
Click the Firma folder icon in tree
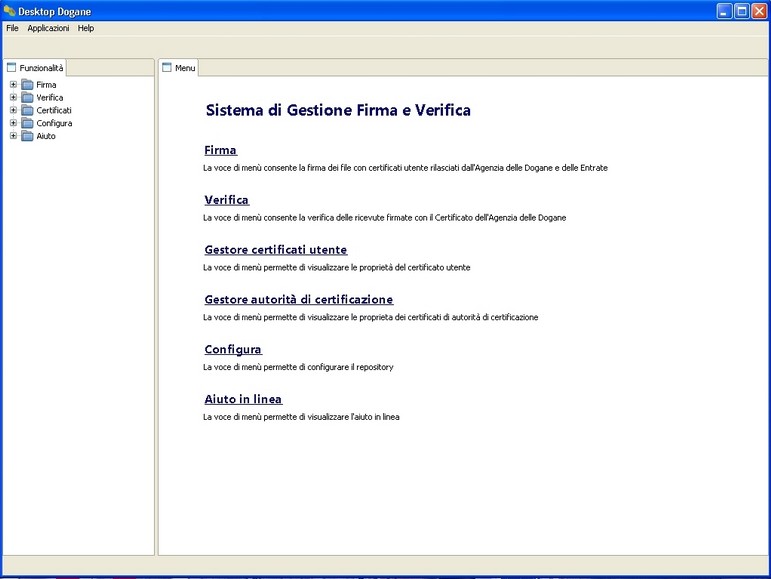[28, 85]
